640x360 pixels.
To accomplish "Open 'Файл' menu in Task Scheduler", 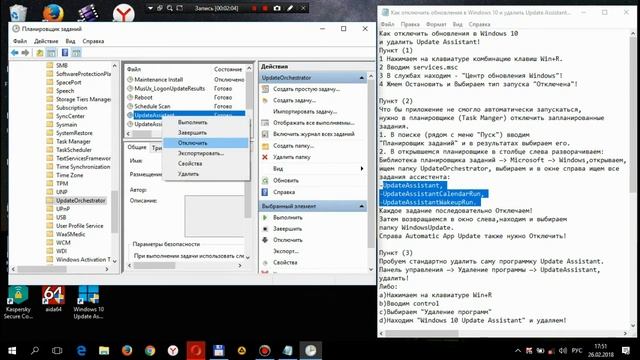I will click(20, 41).
